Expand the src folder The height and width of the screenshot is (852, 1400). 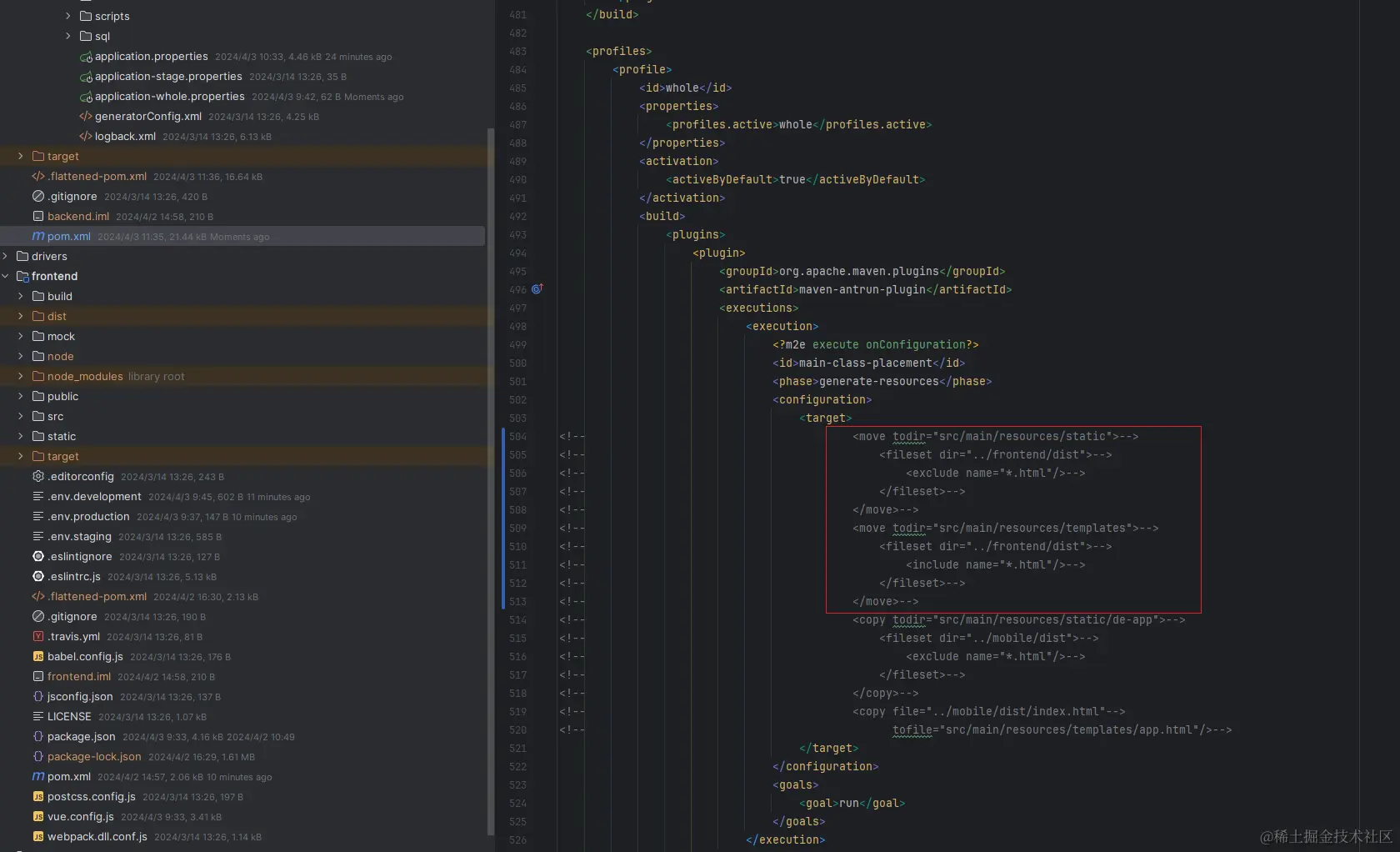(21, 417)
